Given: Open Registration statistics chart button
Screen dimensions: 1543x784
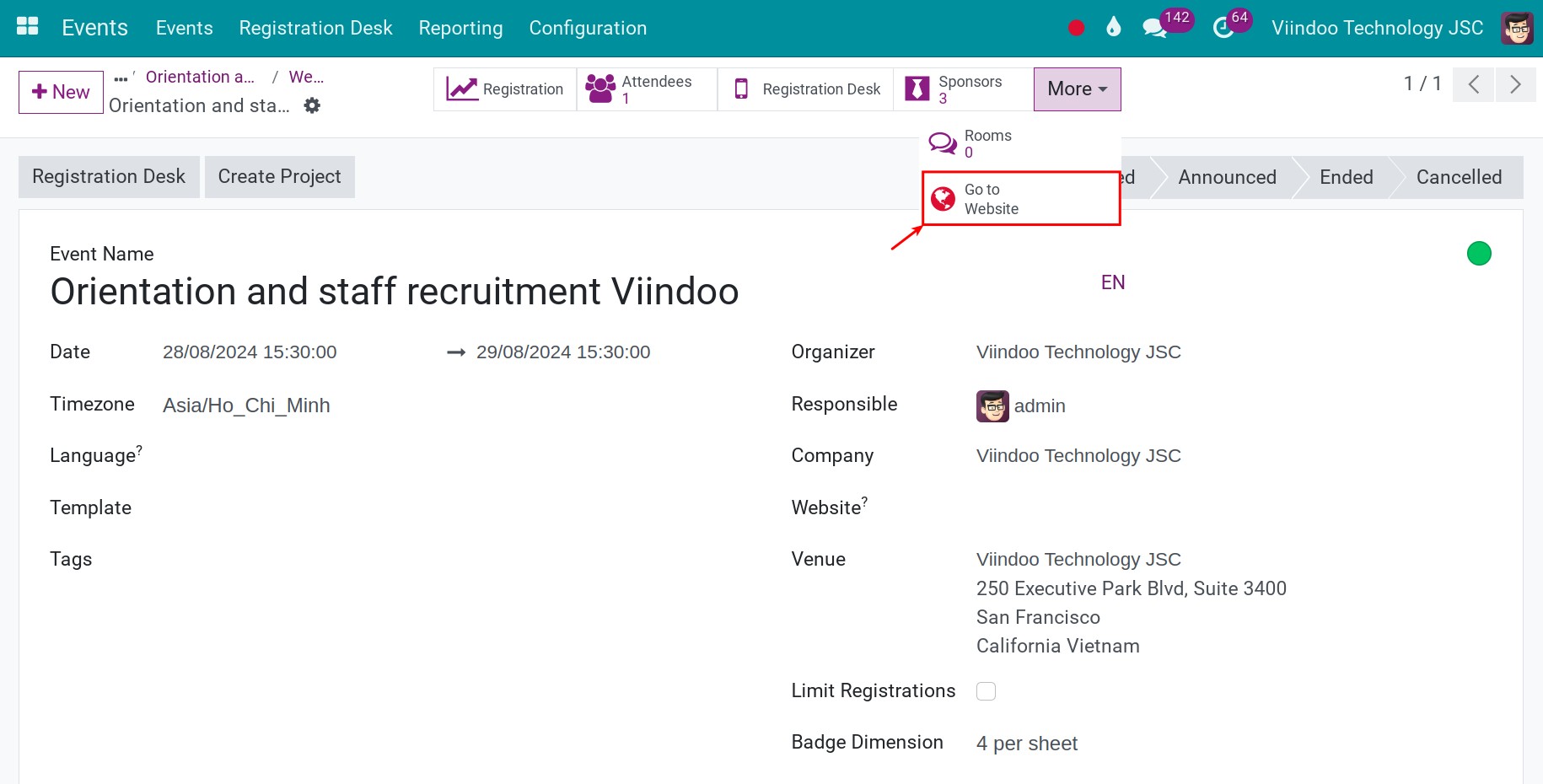Looking at the screenshot, I should click(x=505, y=89).
